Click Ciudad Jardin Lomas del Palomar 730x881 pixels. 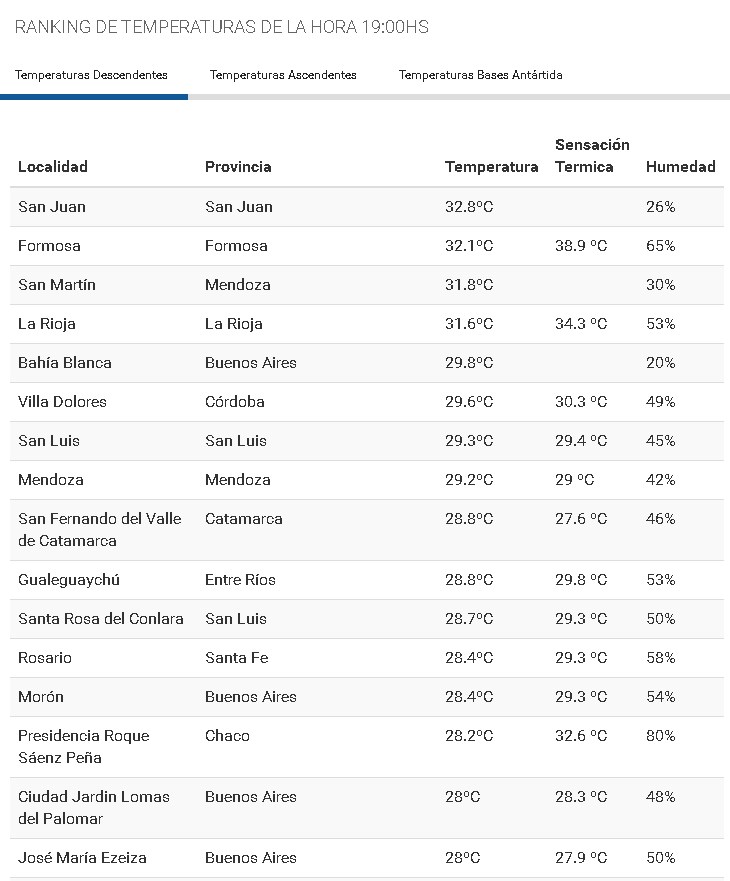point(94,808)
